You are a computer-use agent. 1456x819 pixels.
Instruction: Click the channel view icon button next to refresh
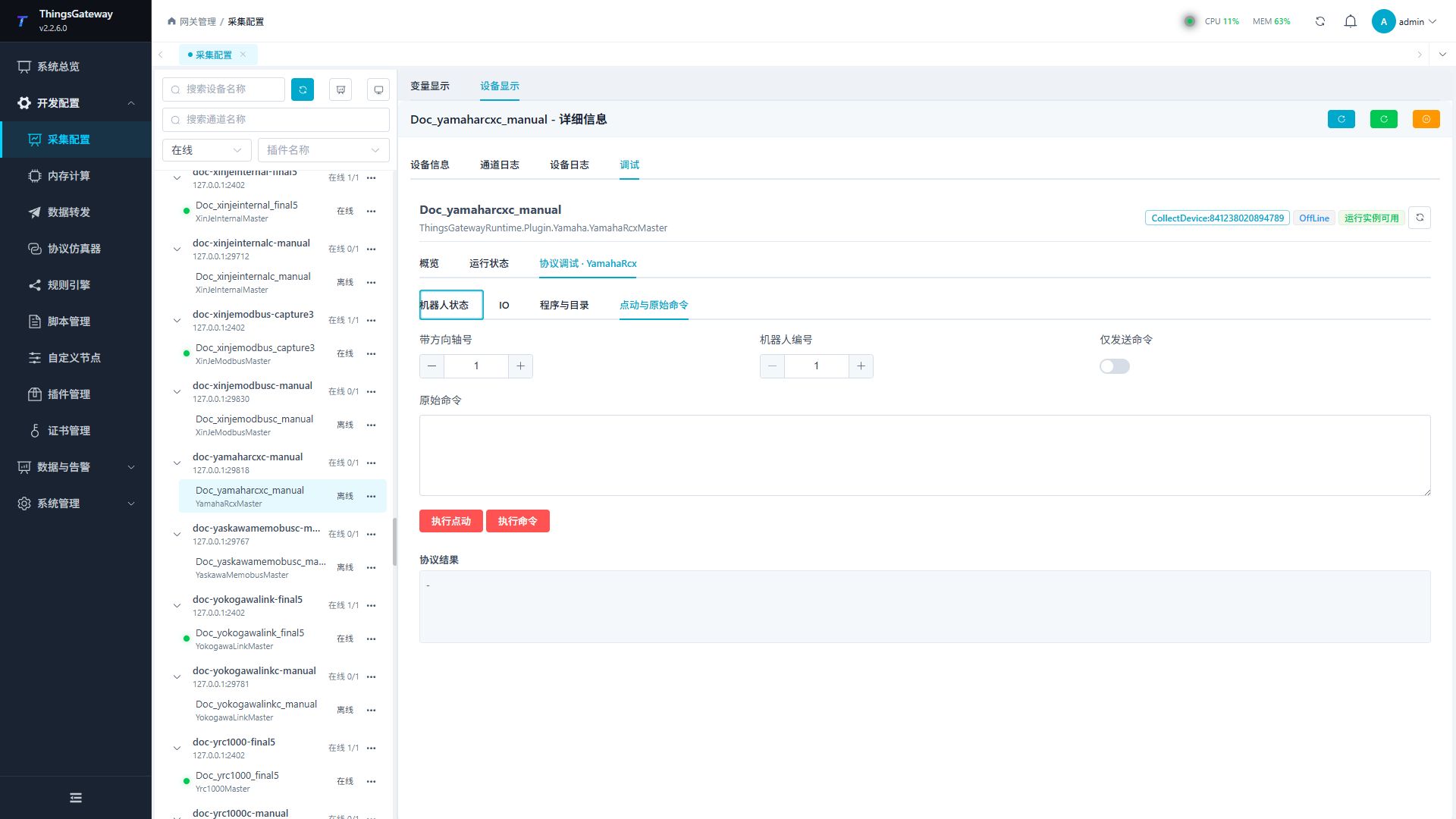[340, 89]
